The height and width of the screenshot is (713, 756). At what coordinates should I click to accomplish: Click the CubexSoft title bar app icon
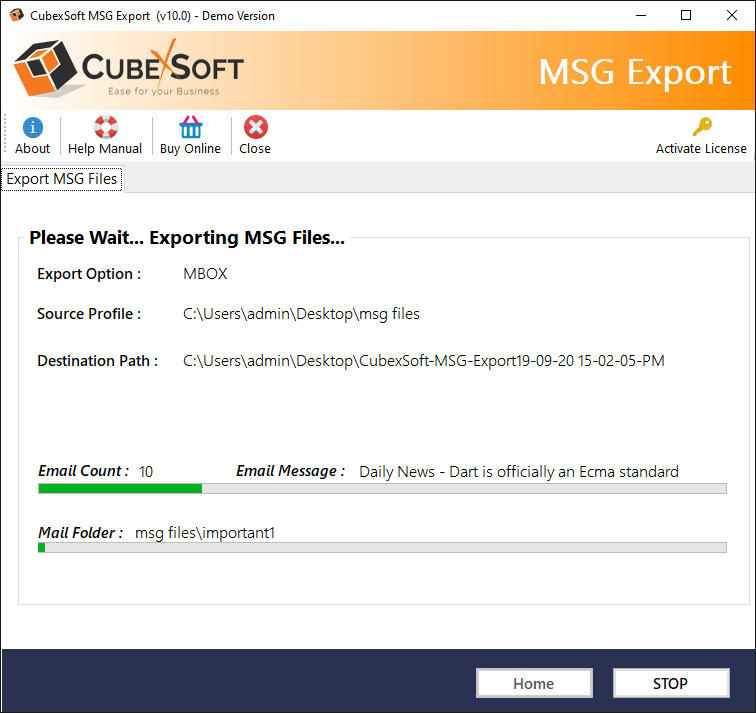pyautogui.click(x=16, y=15)
